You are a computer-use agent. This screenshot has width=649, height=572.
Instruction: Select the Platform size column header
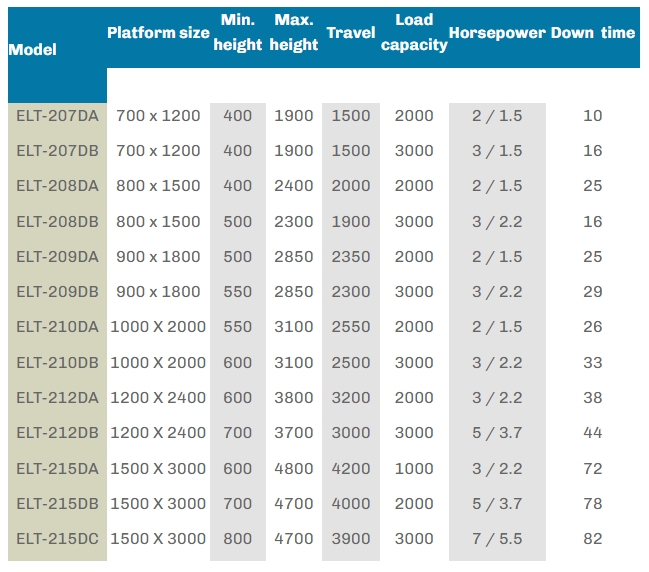pos(158,32)
